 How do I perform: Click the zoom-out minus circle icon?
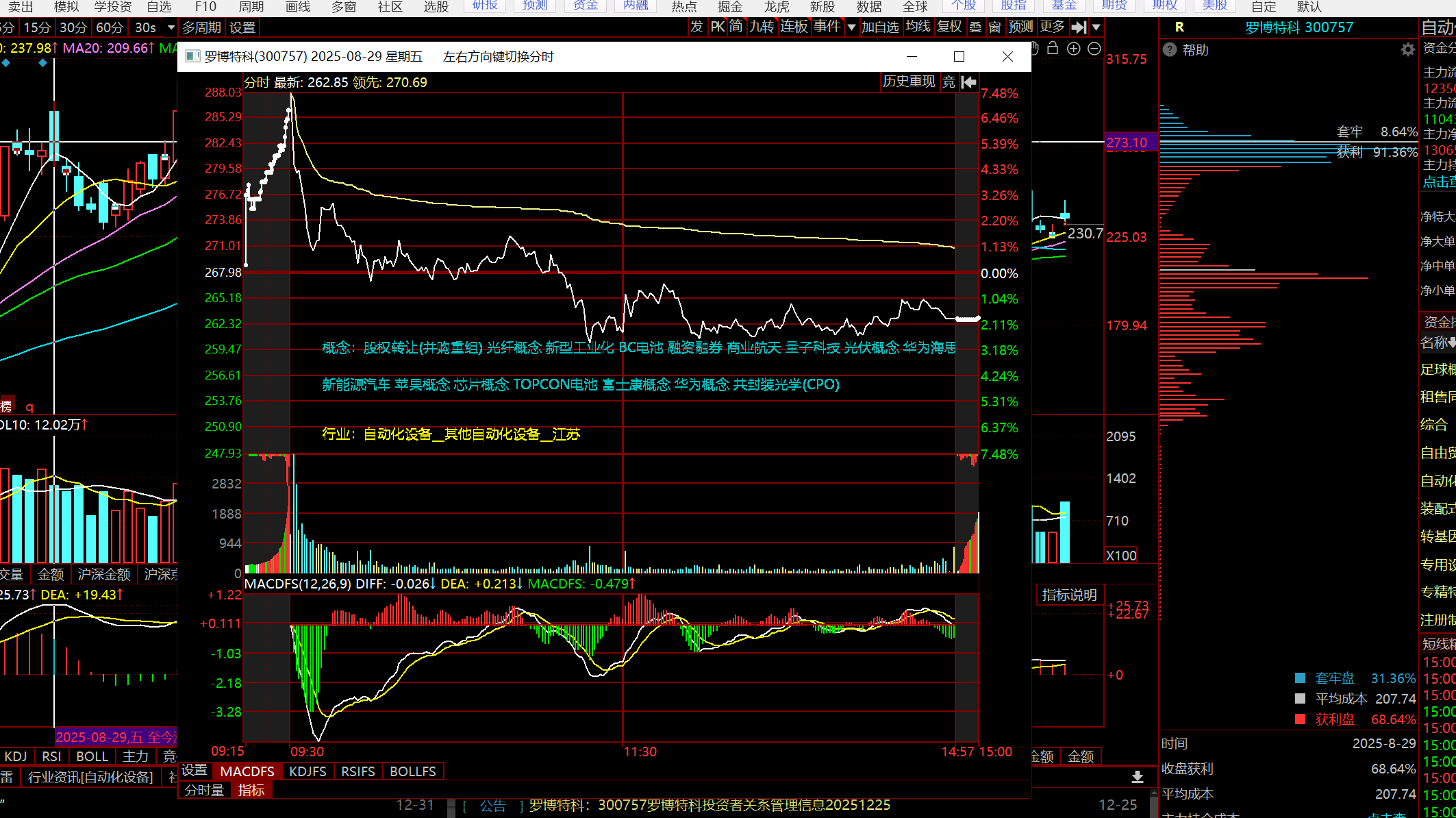1094,49
